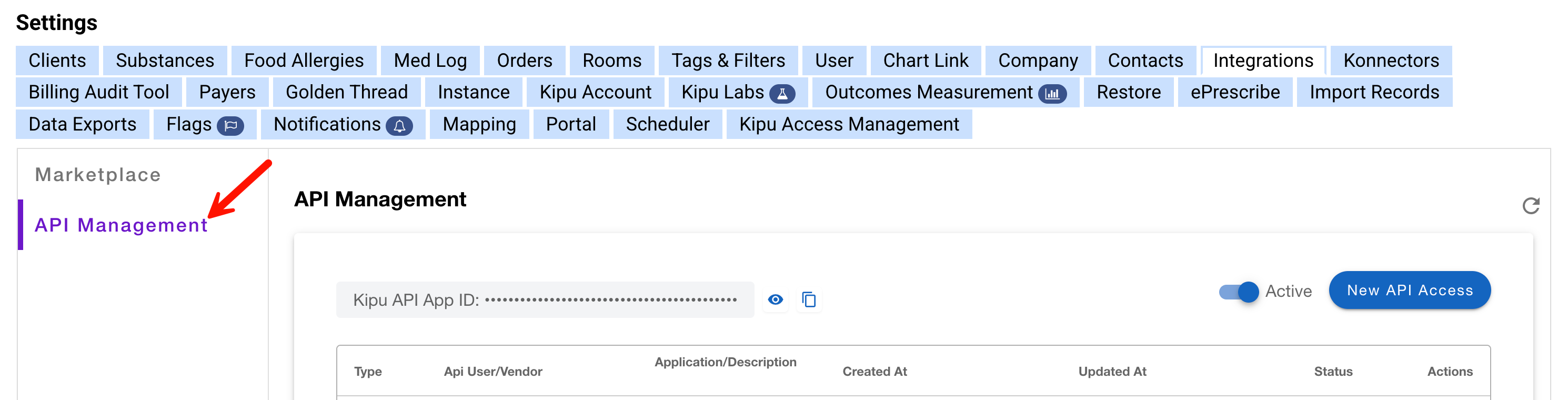
Task: Switch to the Golden Thread tab
Action: point(346,93)
